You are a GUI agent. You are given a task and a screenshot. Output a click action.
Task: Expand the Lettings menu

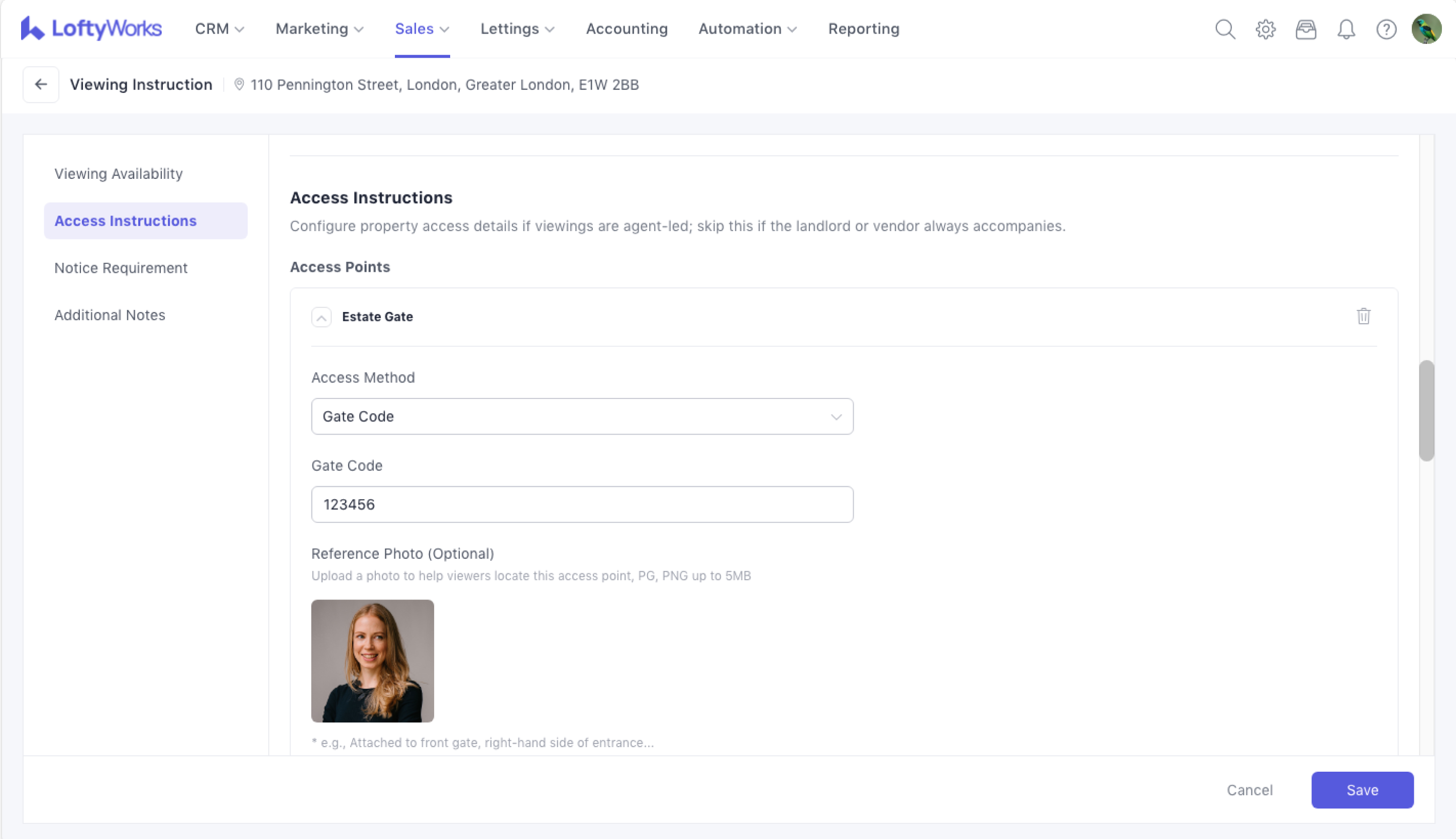[x=517, y=29]
